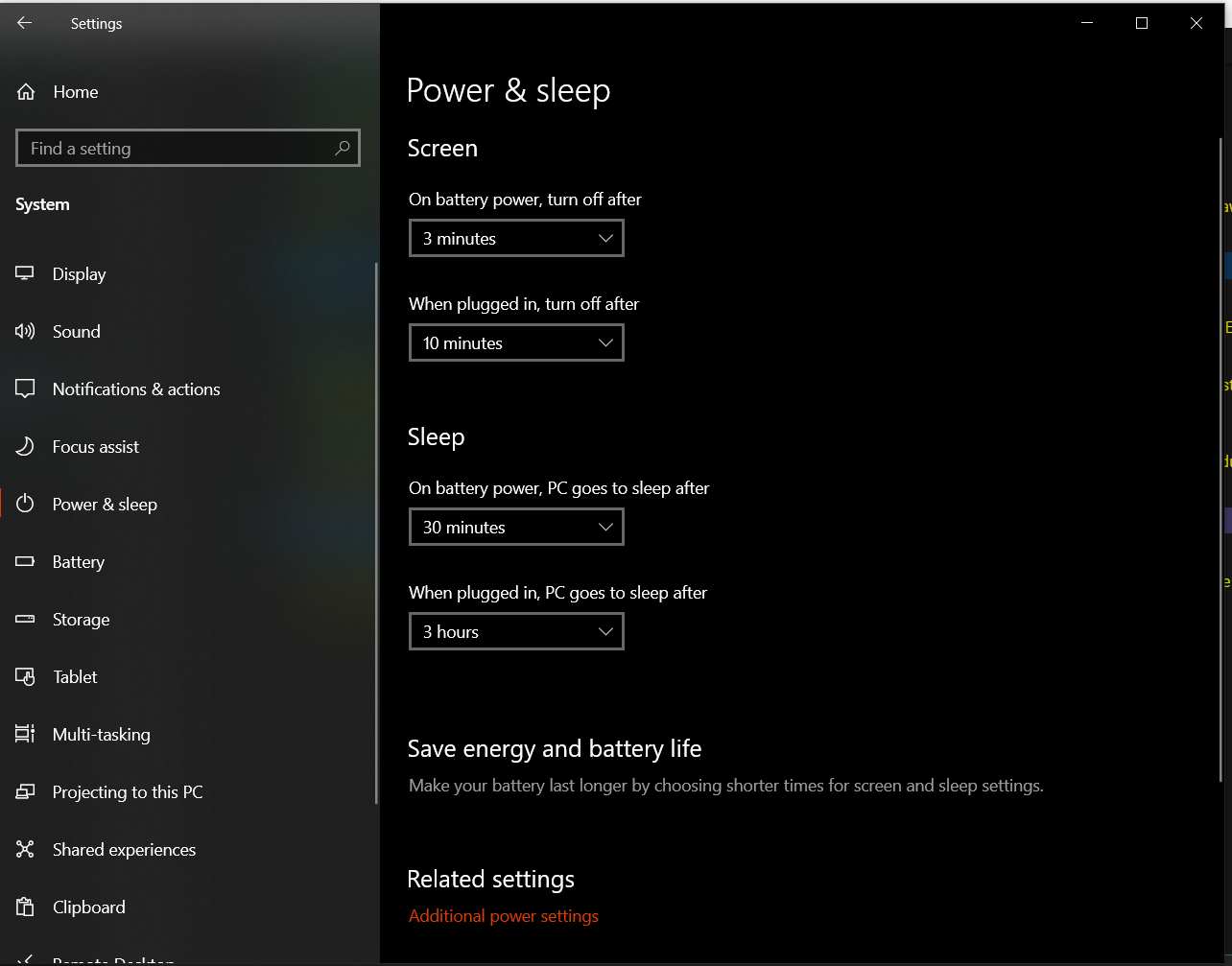Image resolution: width=1232 pixels, height=966 pixels.
Task: Expand the plugged-in screen timeout dropdown
Action: [516, 342]
